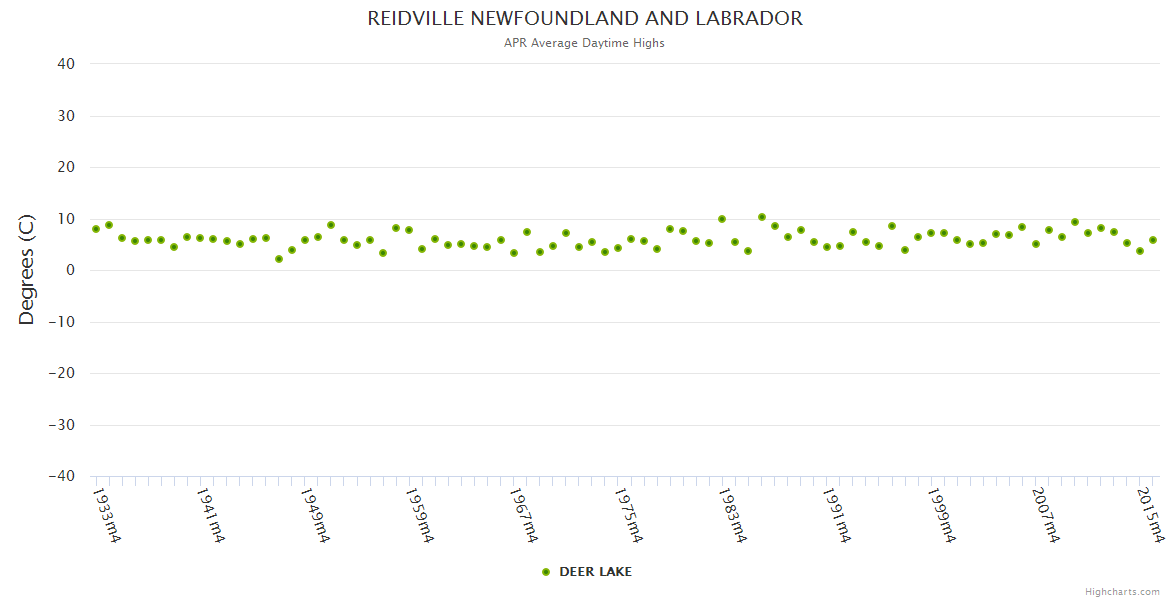This screenshot has width=1170, height=600.
Task: Click the 40 label on y-axis
Action: click(66, 64)
